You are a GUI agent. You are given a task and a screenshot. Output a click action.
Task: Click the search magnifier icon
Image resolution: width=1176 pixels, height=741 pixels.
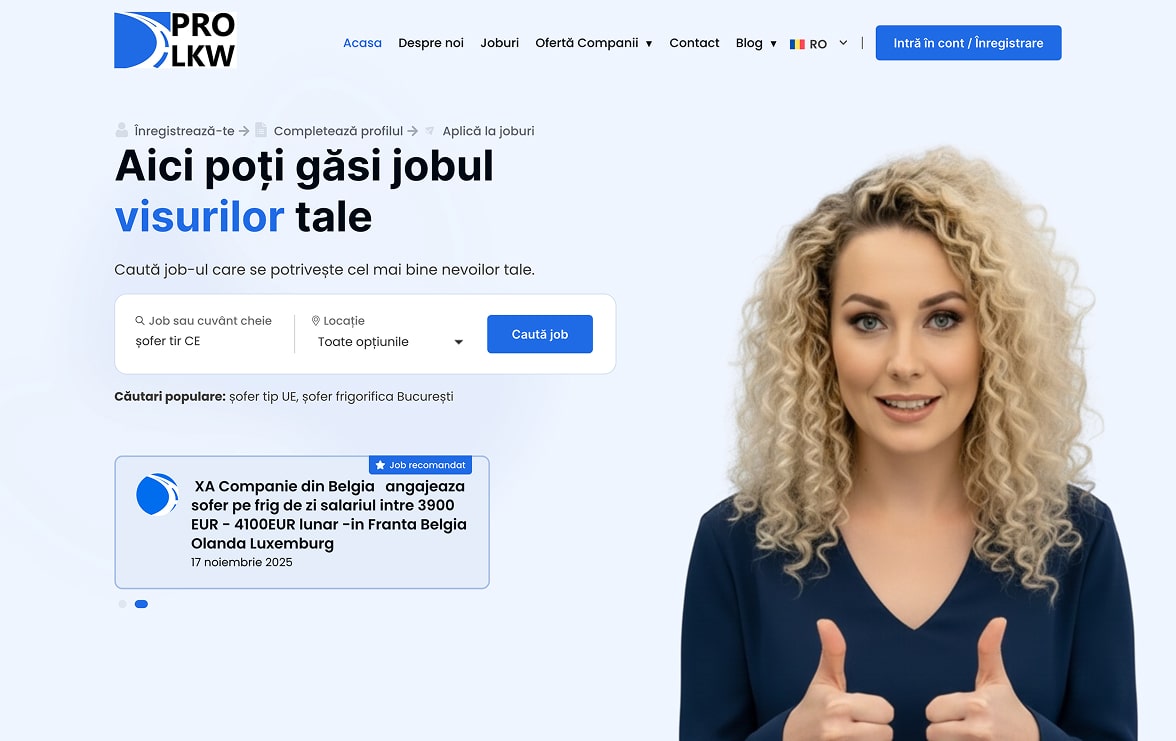tap(140, 320)
